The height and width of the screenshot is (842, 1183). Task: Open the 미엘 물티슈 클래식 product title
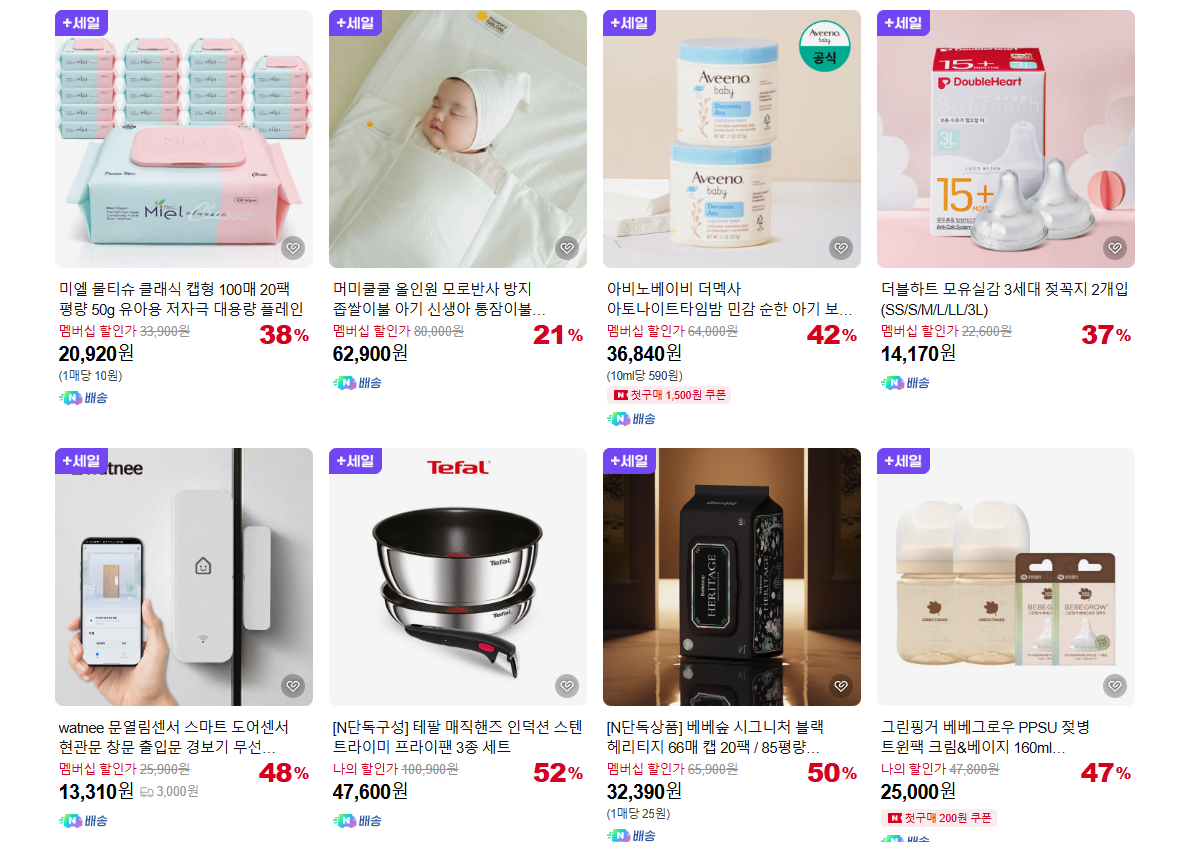181,299
